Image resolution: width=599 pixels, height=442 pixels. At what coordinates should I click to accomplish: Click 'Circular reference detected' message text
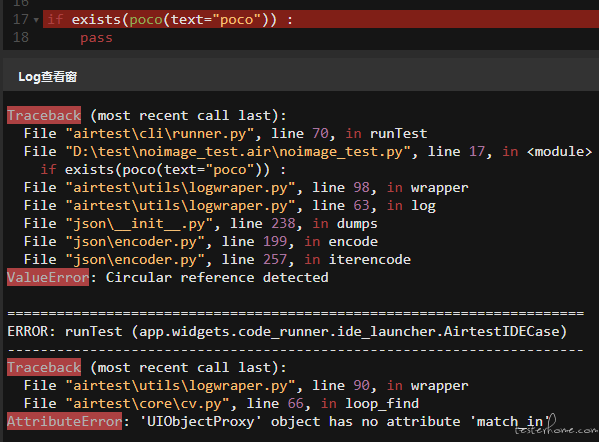217,277
